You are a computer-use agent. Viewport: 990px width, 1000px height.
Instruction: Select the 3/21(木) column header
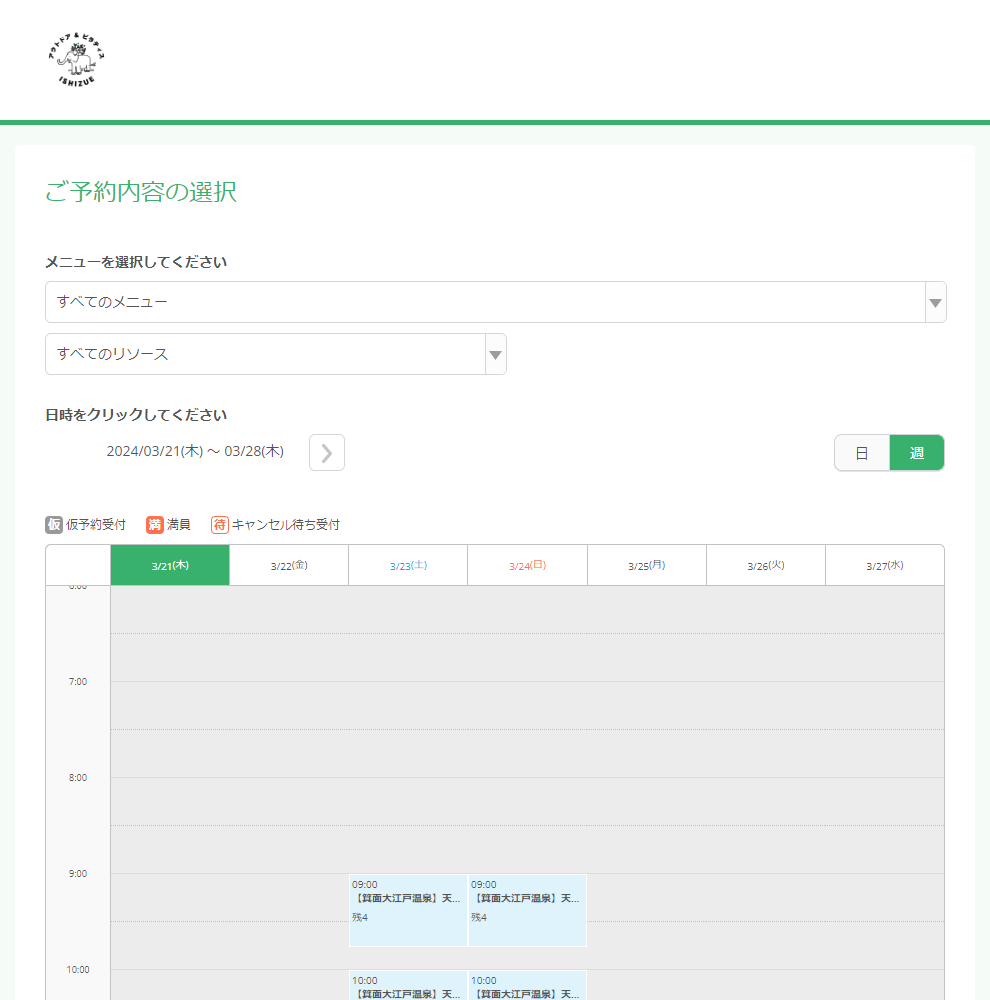pyautogui.click(x=170, y=565)
